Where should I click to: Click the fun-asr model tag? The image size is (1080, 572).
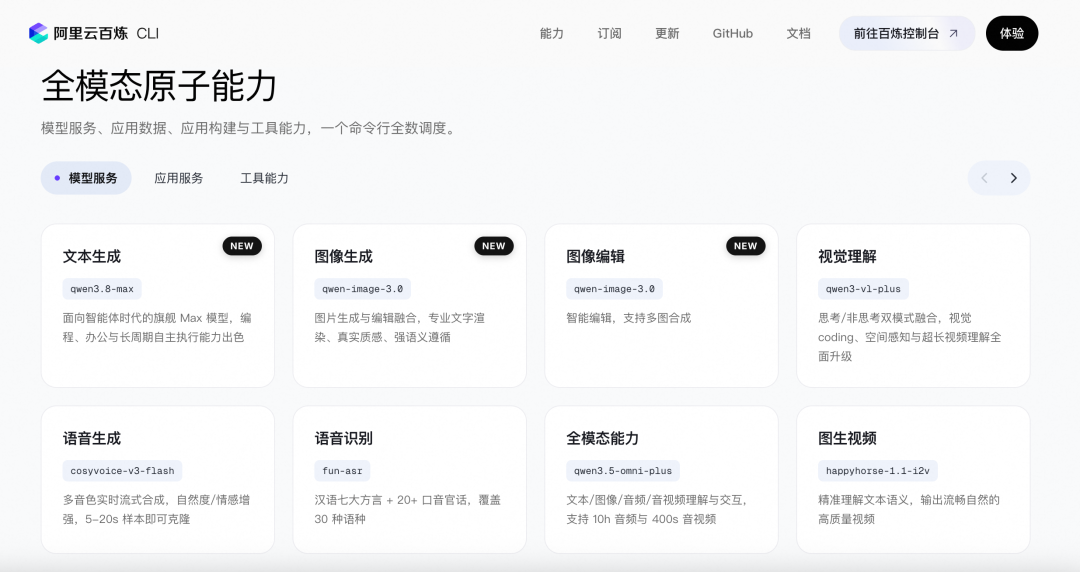[342, 471]
